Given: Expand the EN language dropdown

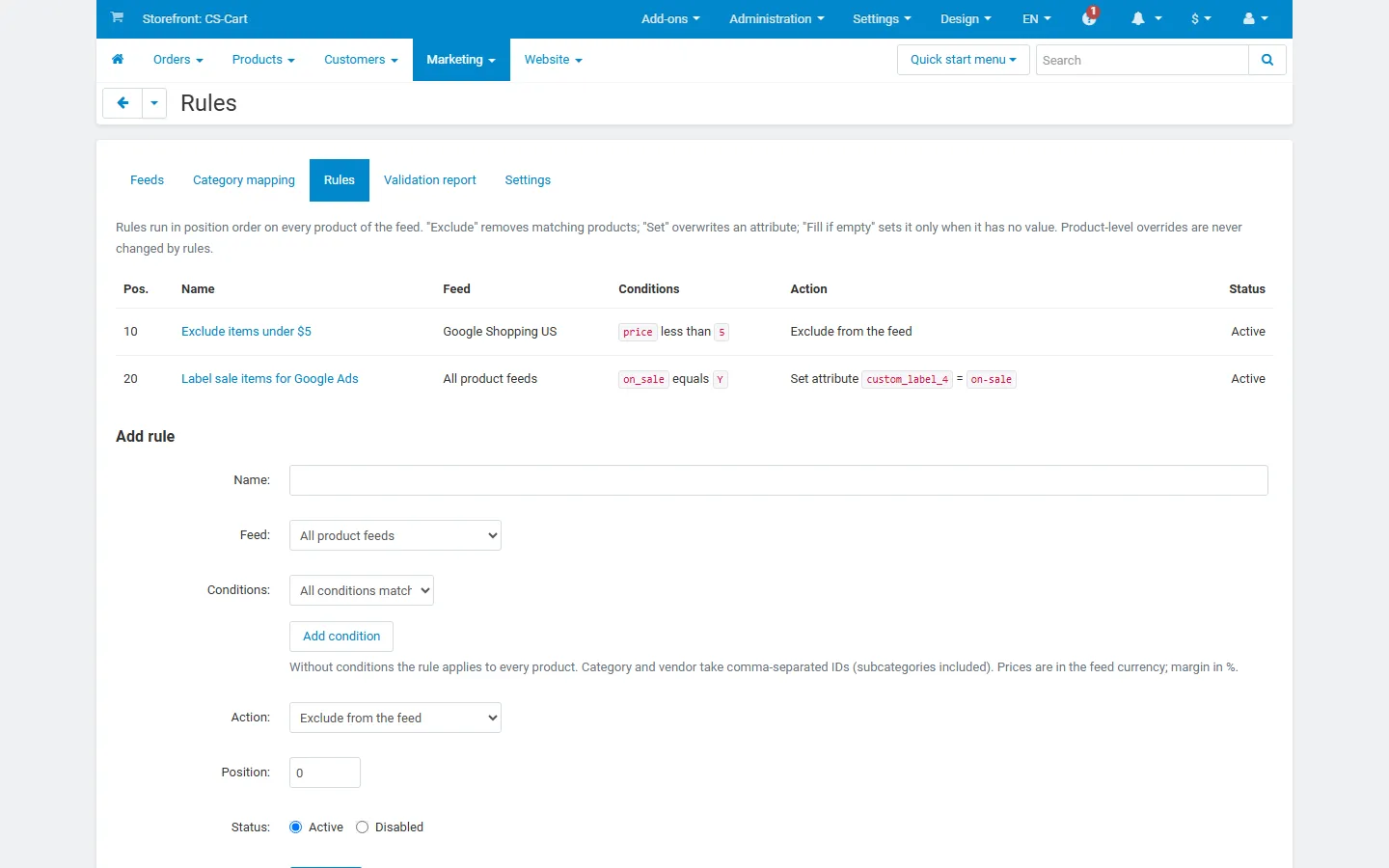Looking at the screenshot, I should pos(1037,18).
